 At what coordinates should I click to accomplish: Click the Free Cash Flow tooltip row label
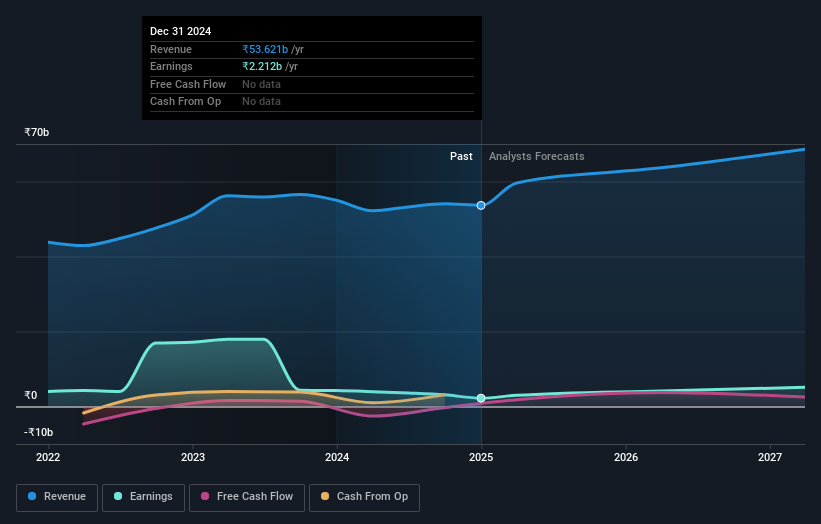188,84
